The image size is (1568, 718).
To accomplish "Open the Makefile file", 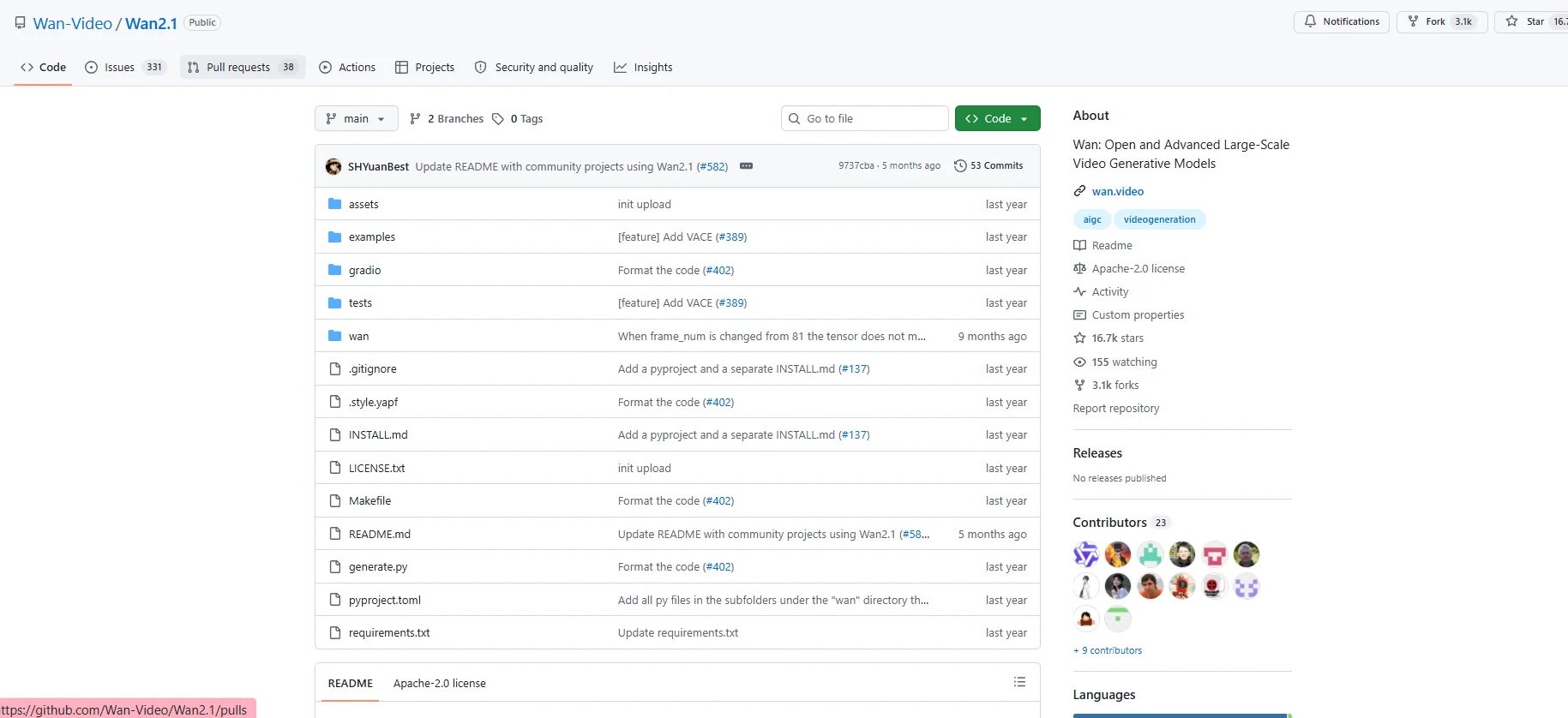I will [369, 501].
